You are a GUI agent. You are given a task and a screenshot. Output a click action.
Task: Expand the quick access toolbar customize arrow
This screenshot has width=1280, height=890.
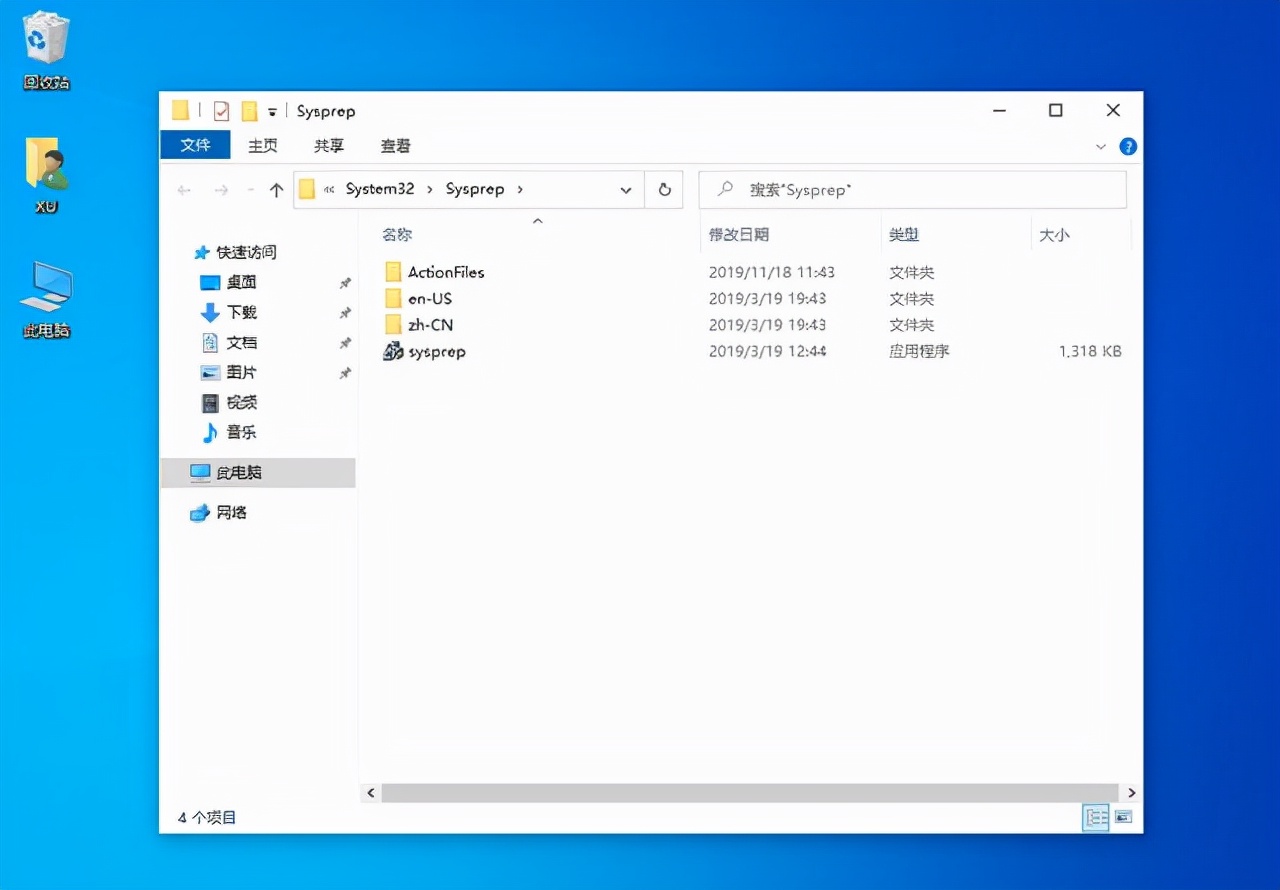pos(272,111)
